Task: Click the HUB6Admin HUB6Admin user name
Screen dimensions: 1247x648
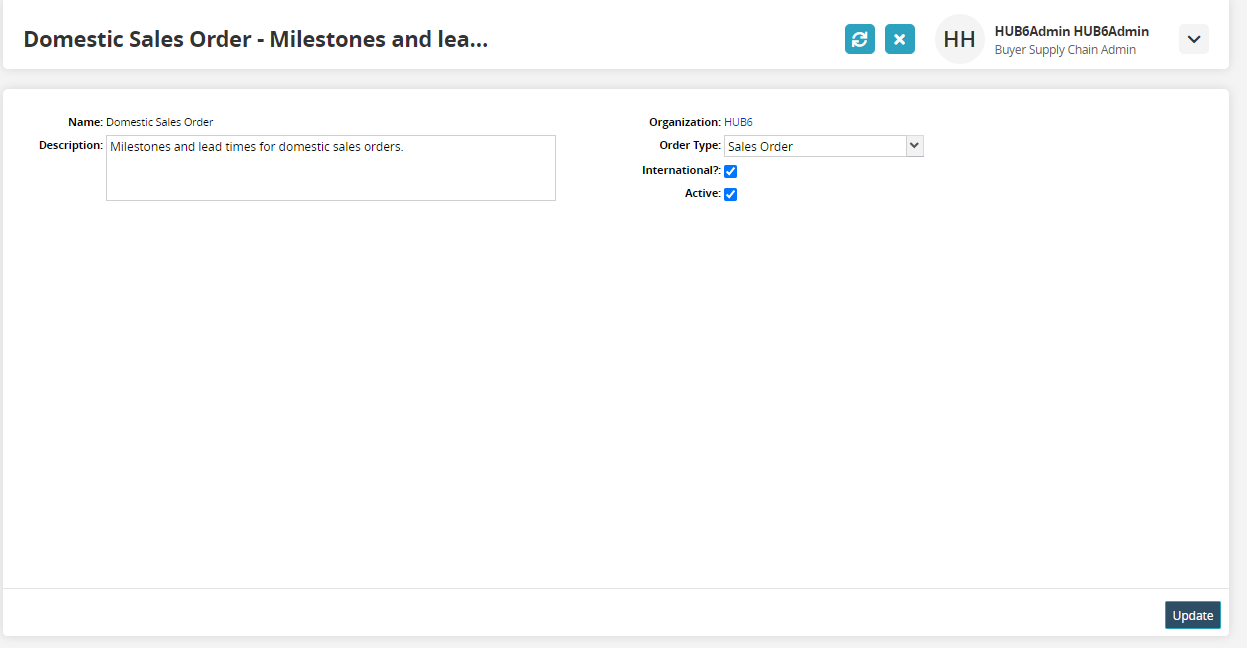Action: [x=1071, y=31]
